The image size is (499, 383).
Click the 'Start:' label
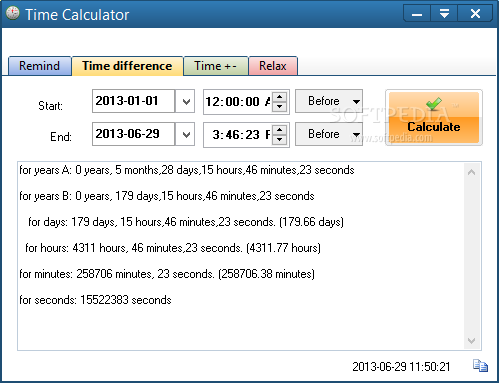[50, 106]
